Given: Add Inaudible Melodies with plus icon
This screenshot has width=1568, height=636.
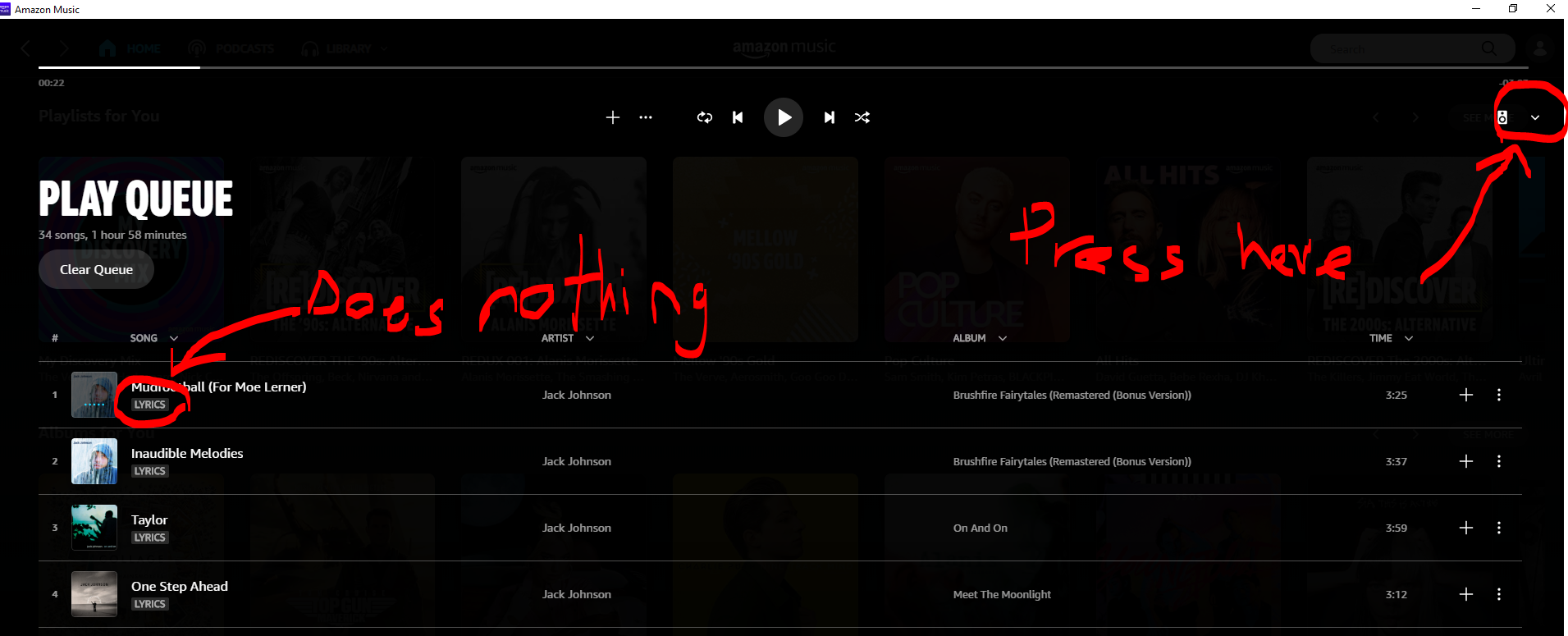Looking at the screenshot, I should 1466,461.
